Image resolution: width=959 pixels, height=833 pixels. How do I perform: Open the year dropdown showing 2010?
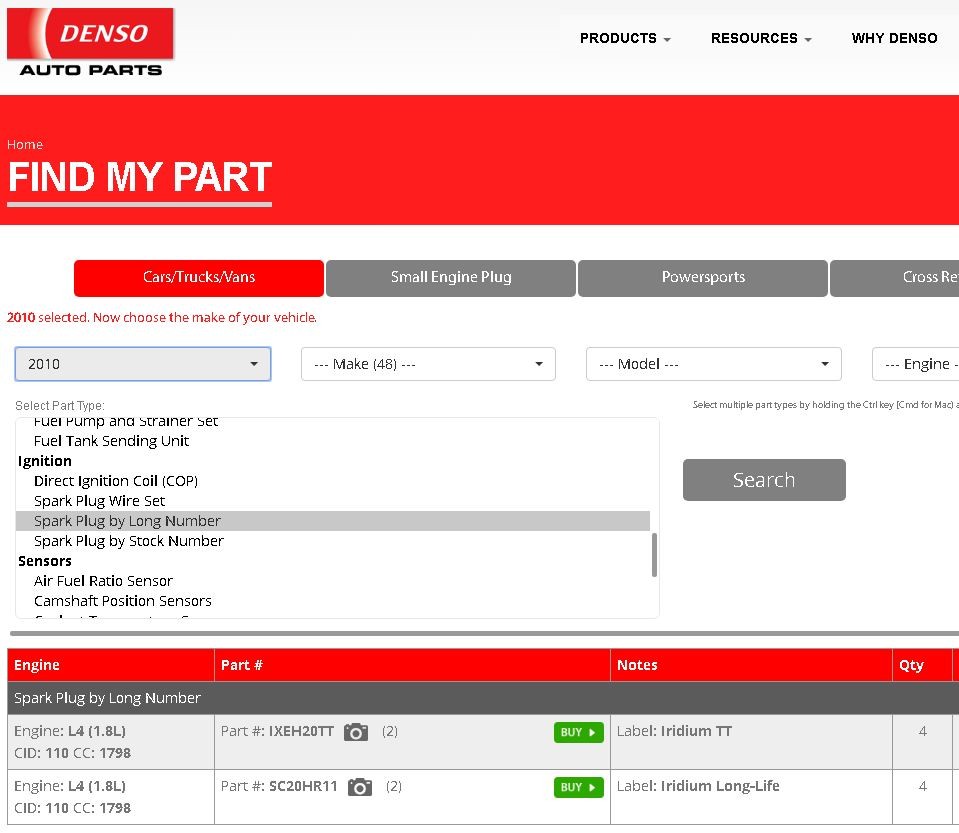(x=143, y=364)
